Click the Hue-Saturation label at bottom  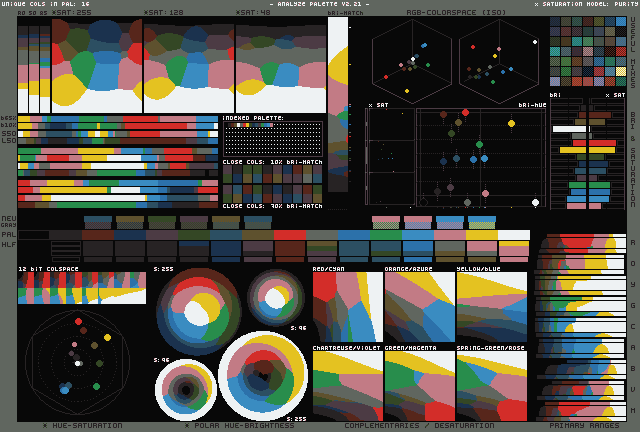(82, 425)
